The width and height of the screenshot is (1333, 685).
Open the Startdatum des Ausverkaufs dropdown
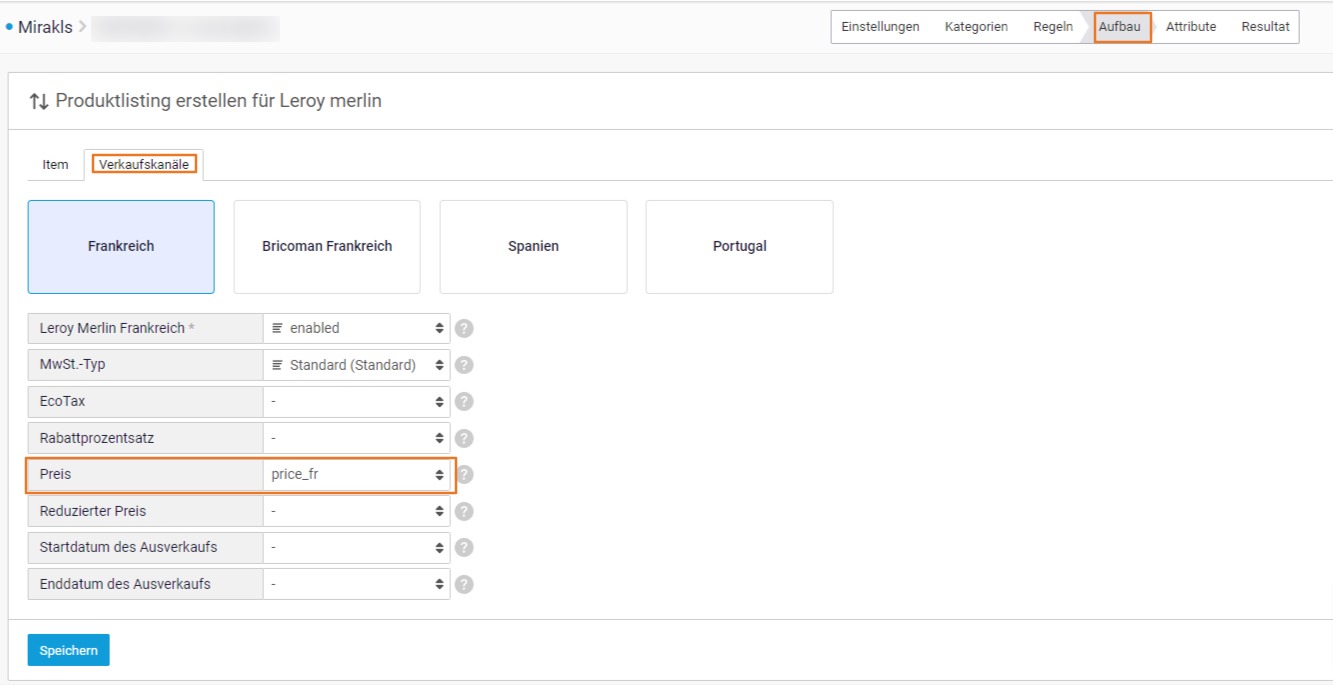(357, 547)
